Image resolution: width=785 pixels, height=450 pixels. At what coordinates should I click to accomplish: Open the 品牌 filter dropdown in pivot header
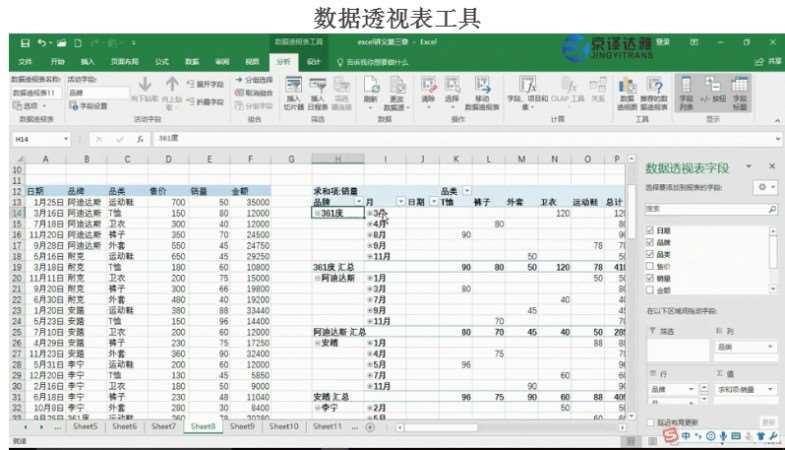[359, 202]
